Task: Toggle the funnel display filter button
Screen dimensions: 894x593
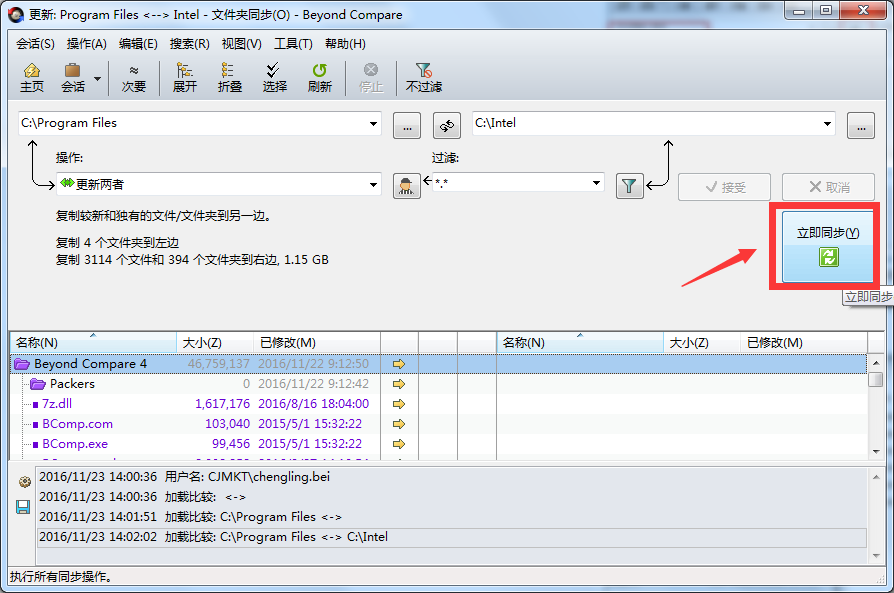Action: pos(630,185)
